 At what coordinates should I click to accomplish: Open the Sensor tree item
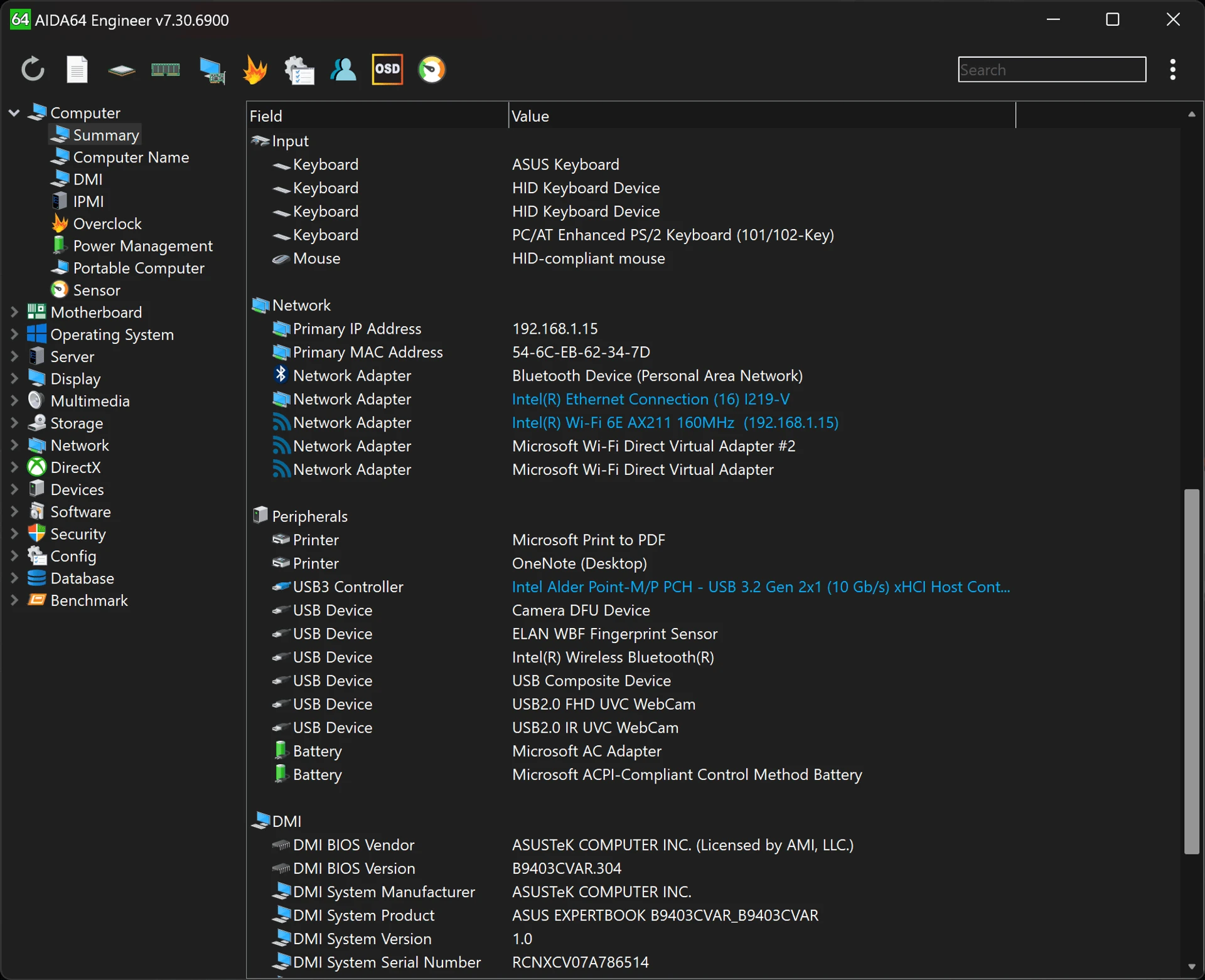(85, 290)
